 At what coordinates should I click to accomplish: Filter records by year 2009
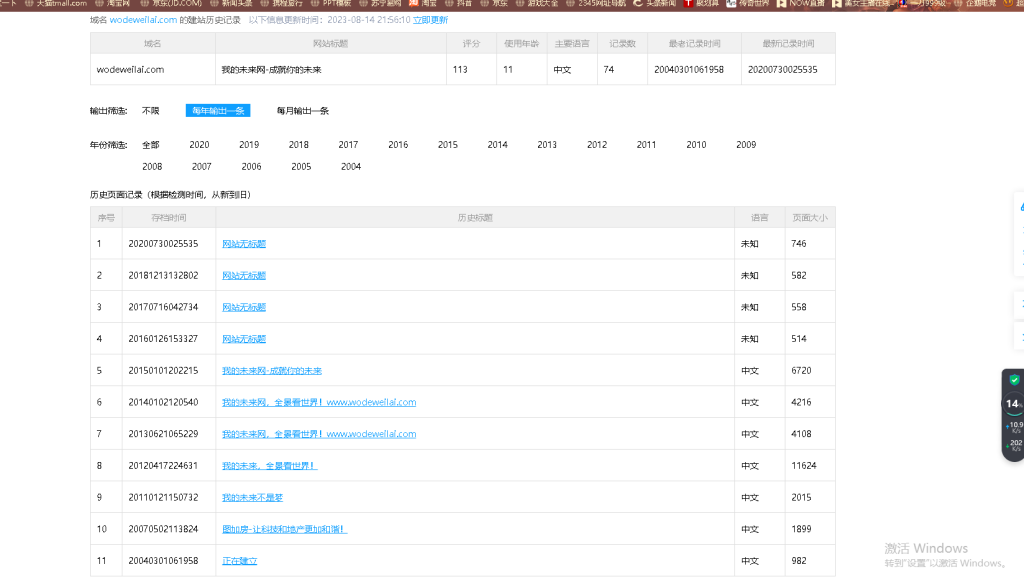click(746, 145)
